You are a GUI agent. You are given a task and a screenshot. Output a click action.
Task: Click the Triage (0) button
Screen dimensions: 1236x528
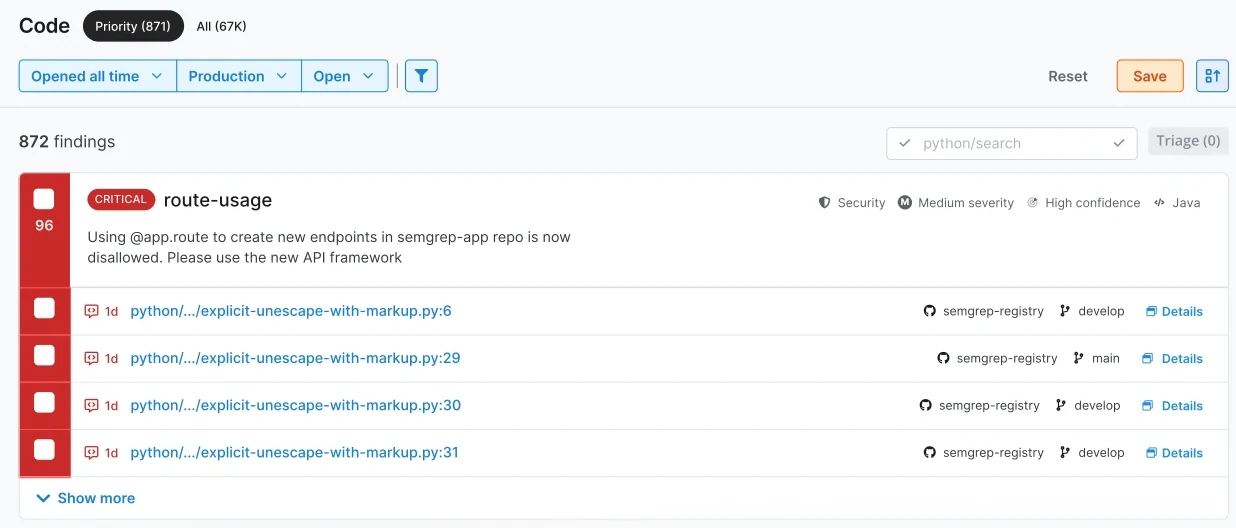pyautogui.click(x=1188, y=141)
